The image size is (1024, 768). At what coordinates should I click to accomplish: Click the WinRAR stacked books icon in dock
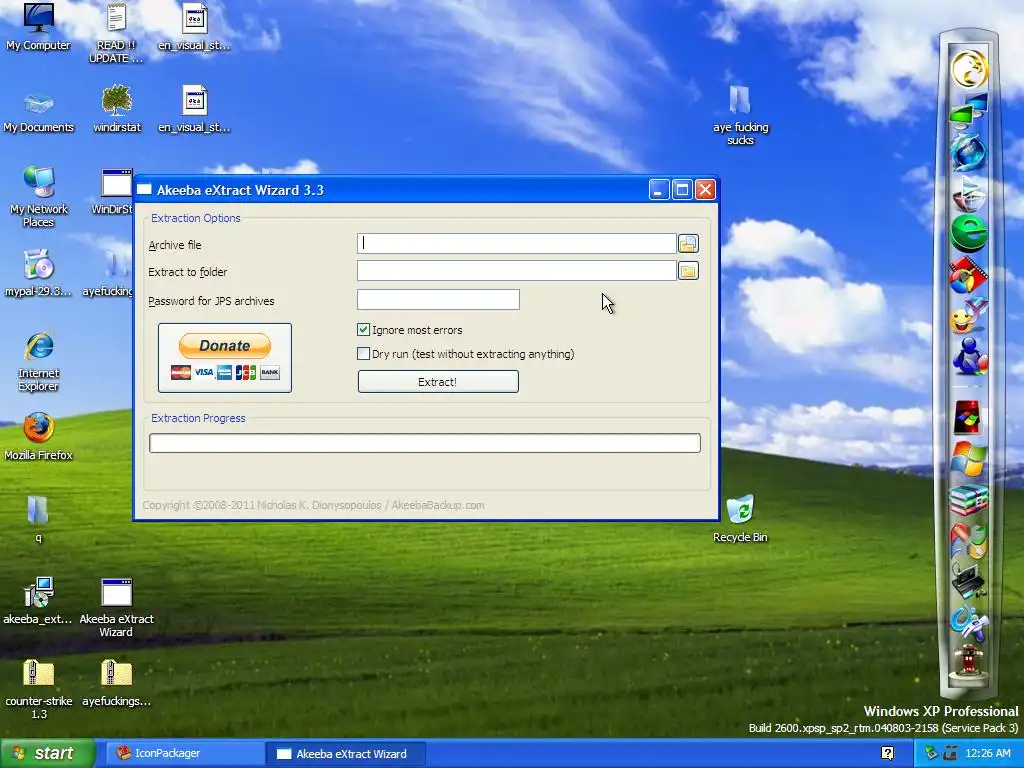[968, 500]
